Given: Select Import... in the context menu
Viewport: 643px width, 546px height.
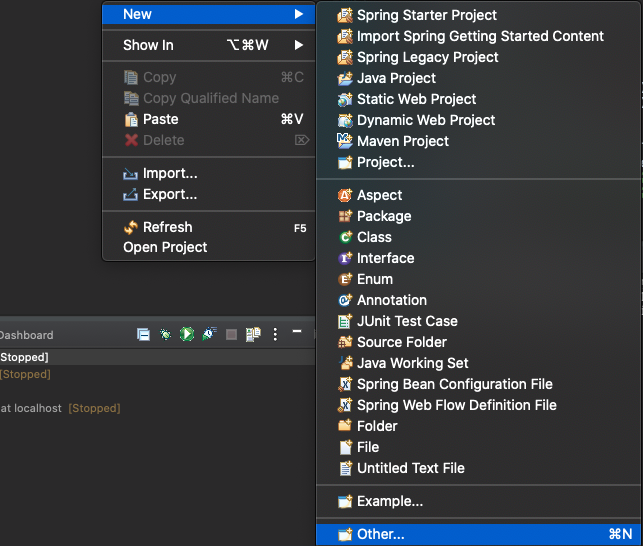Looking at the screenshot, I should 208,174.
